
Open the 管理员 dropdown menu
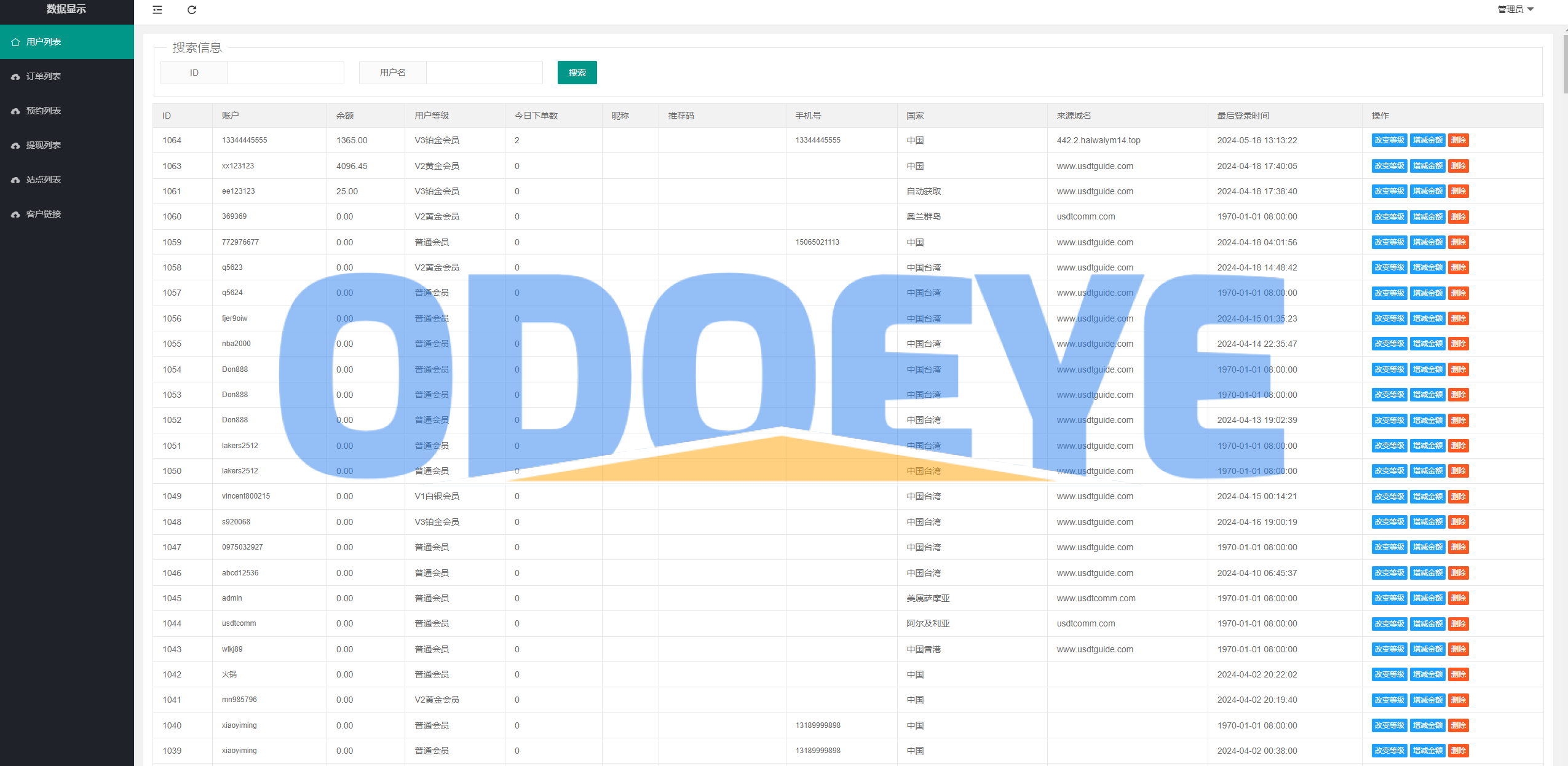pyautogui.click(x=1516, y=9)
